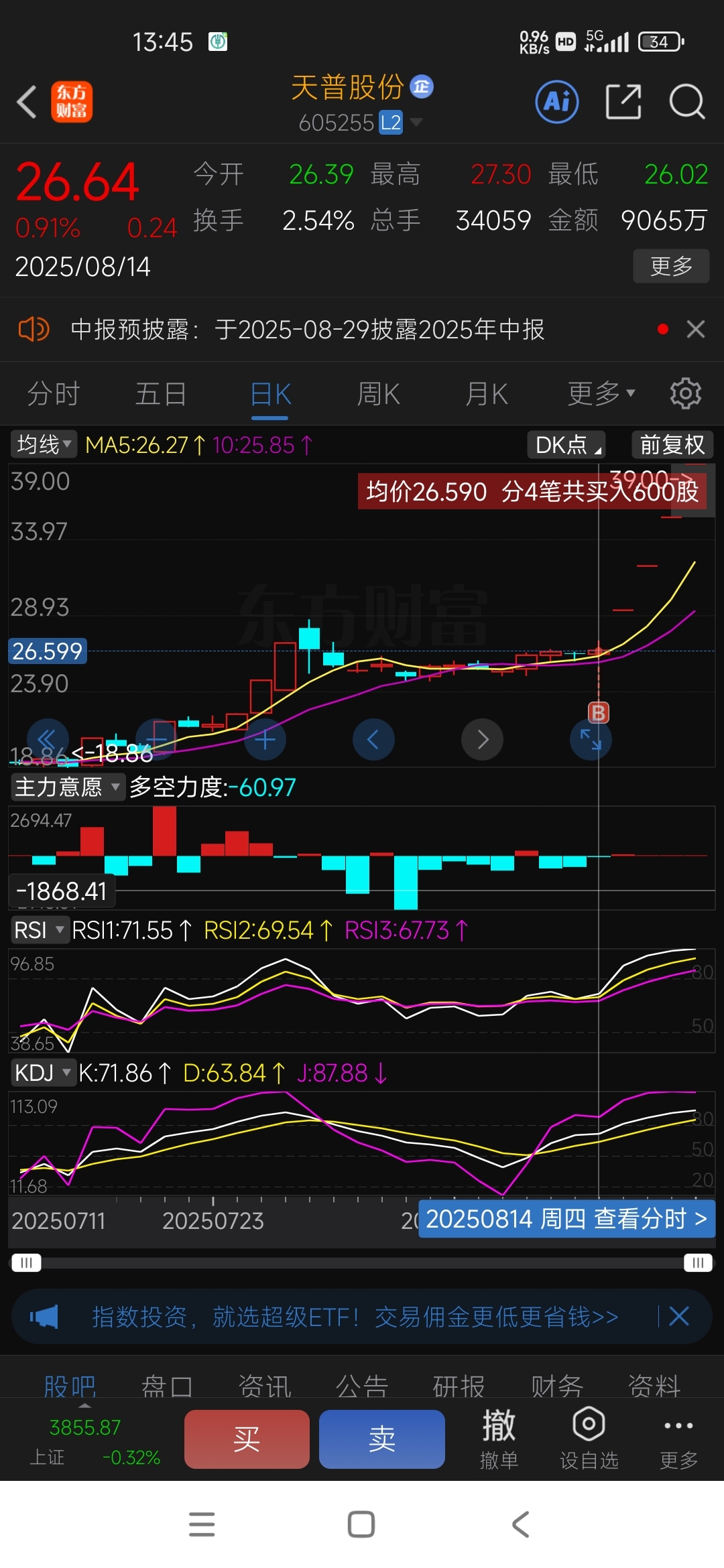Zoom out chart with minus button
Screen dimensions: 724x1568
[x=156, y=739]
